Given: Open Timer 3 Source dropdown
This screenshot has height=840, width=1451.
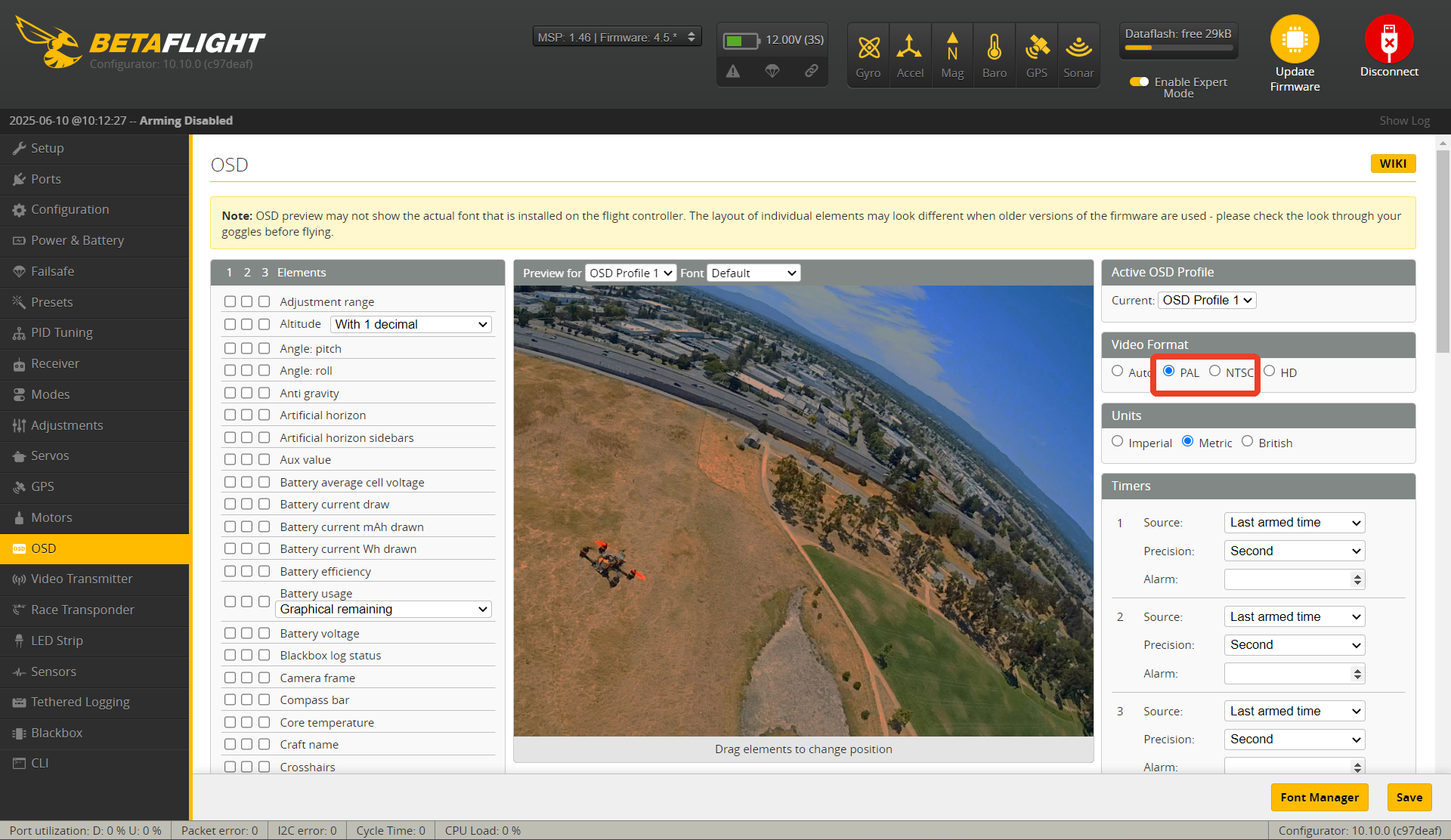Looking at the screenshot, I should point(1294,711).
